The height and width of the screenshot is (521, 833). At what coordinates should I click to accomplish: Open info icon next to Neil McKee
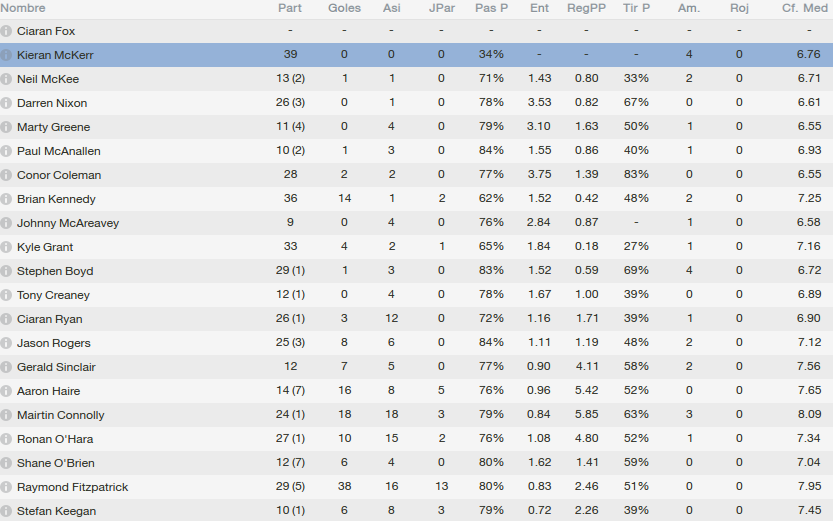tap(7, 79)
